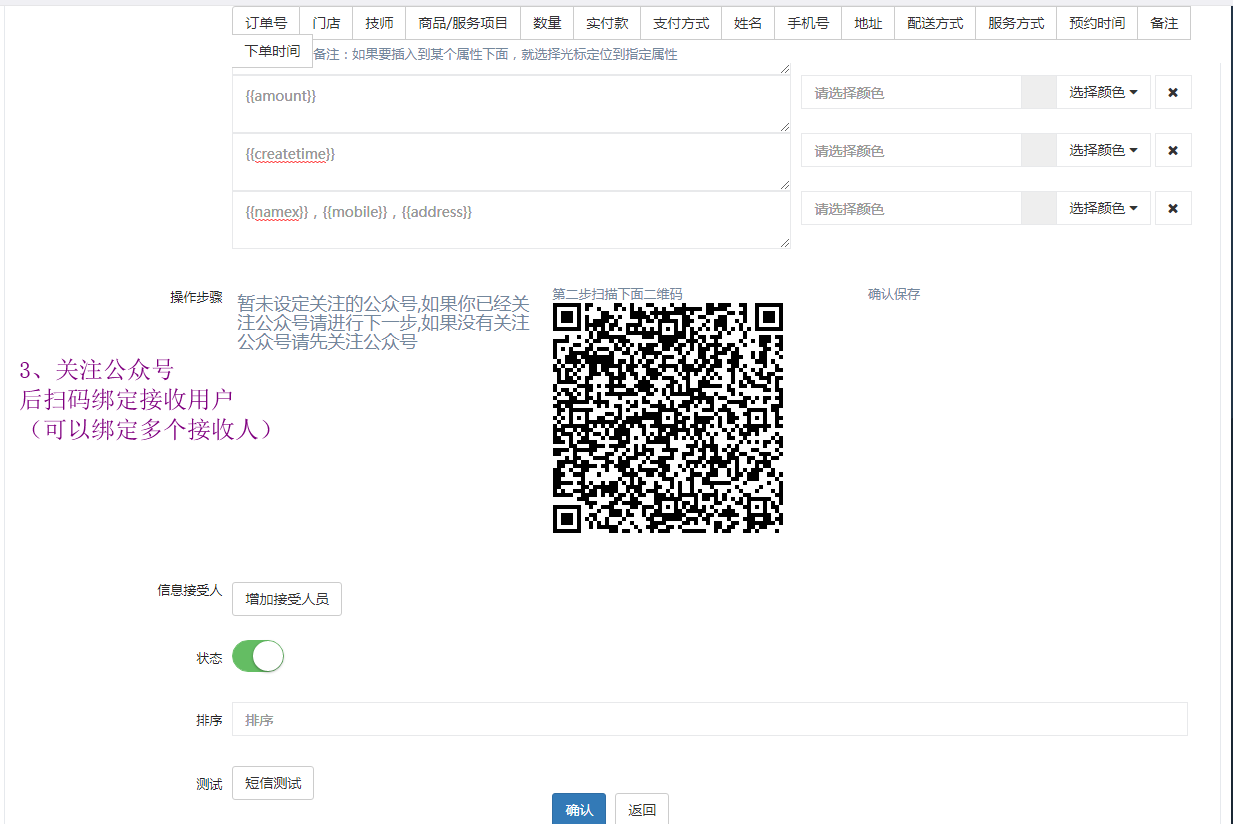
Task: Click the 第二步扫描下面二维码 text
Action: click(617, 294)
